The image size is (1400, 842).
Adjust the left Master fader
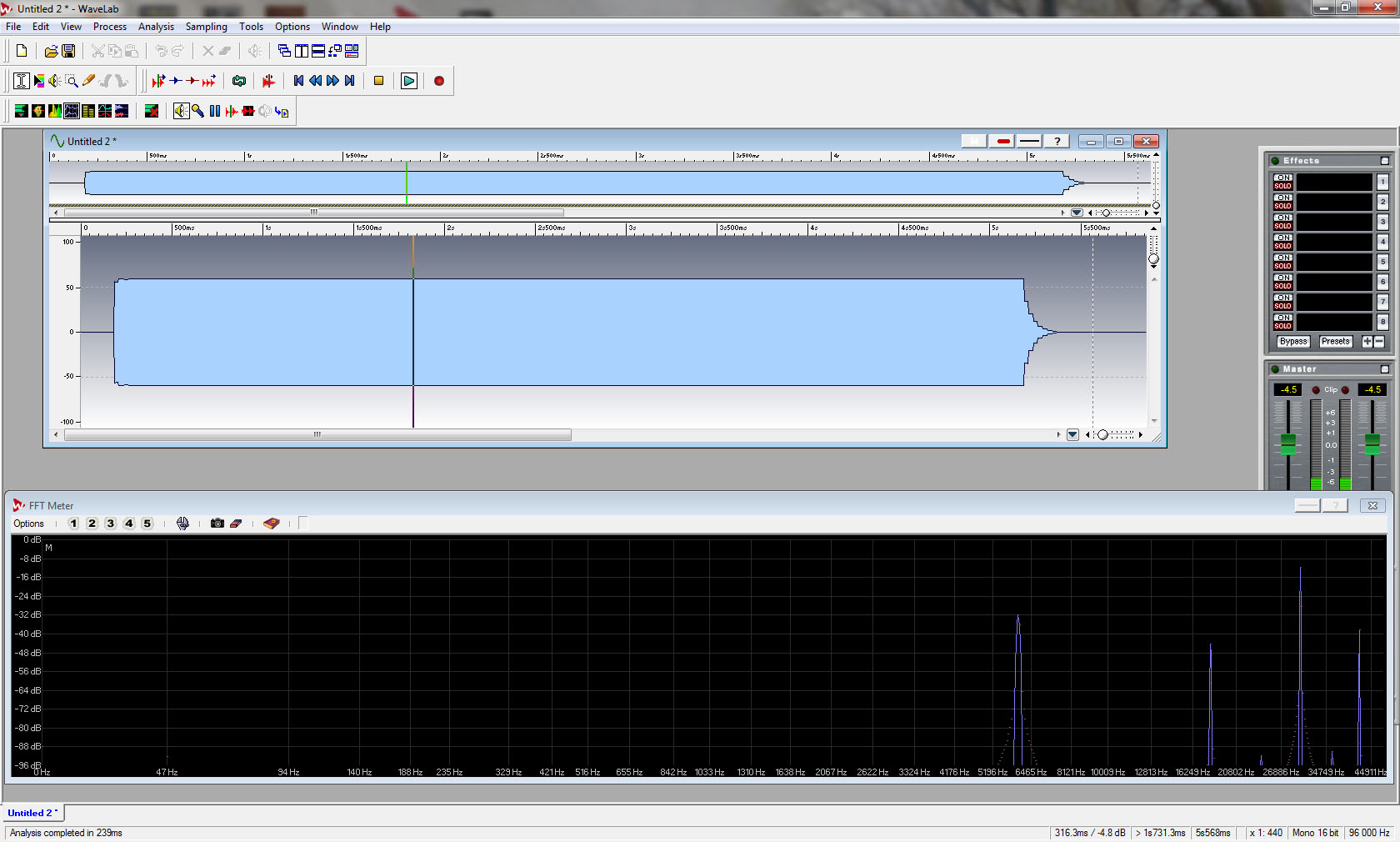coord(1288,444)
